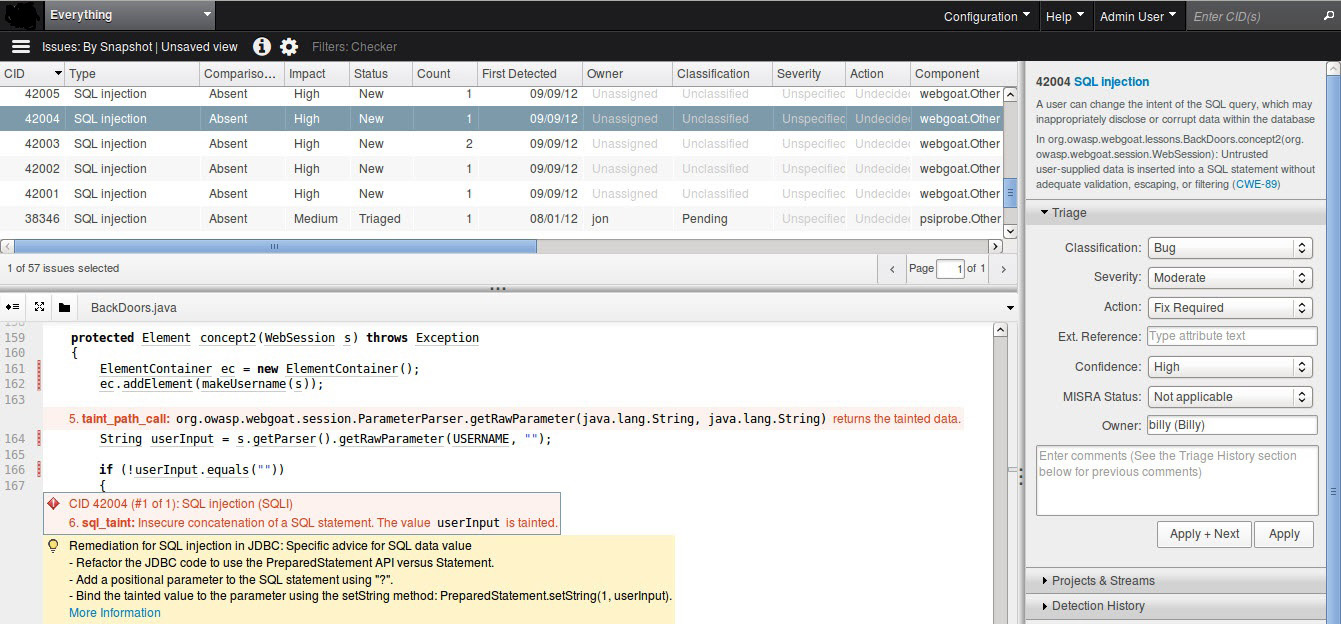Open the Action dropdown showing Fix Required
This screenshot has height=624, width=1341.
click(1229, 308)
